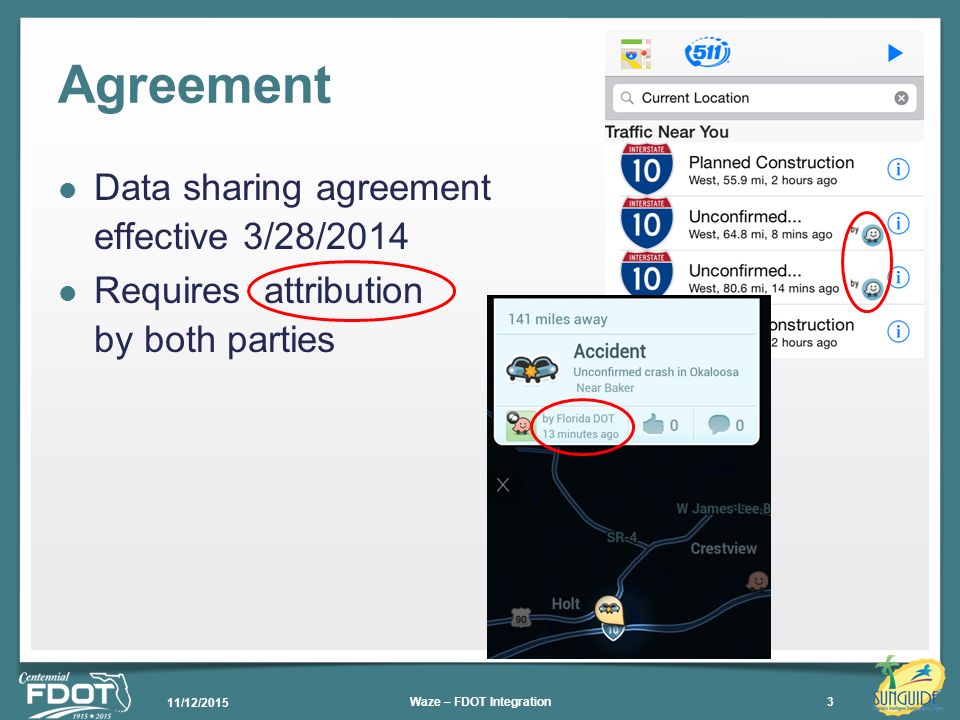Open info for Planned Construction 55.9 mi
Image resolution: width=960 pixels, height=720 pixels.
tap(898, 168)
